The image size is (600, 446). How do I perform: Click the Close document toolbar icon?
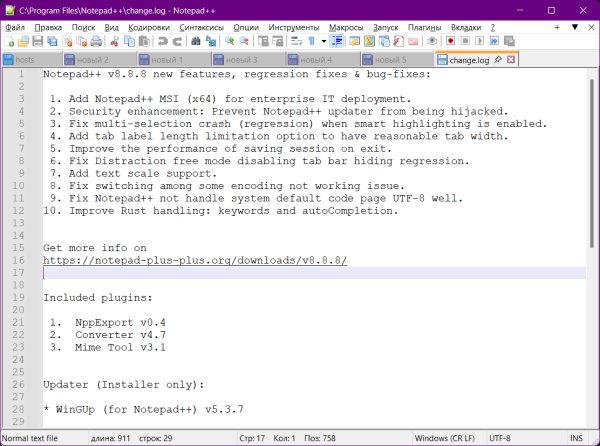[67, 41]
